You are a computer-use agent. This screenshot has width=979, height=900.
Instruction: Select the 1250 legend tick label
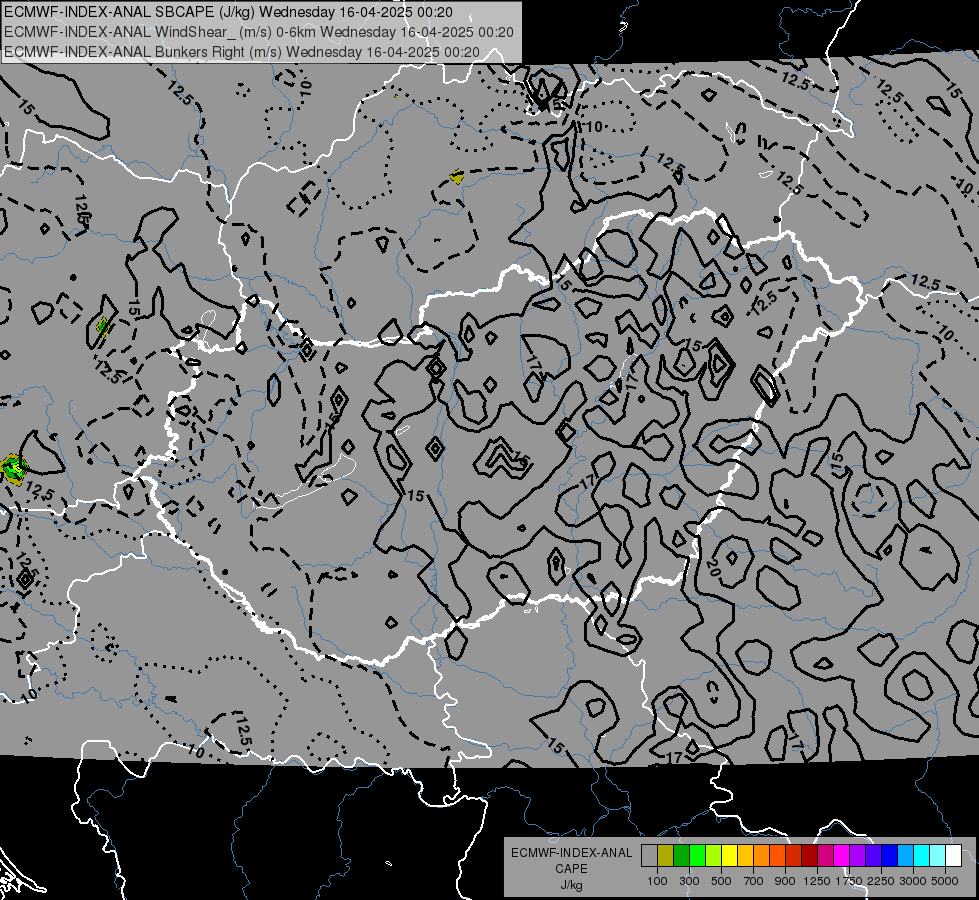(x=817, y=881)
